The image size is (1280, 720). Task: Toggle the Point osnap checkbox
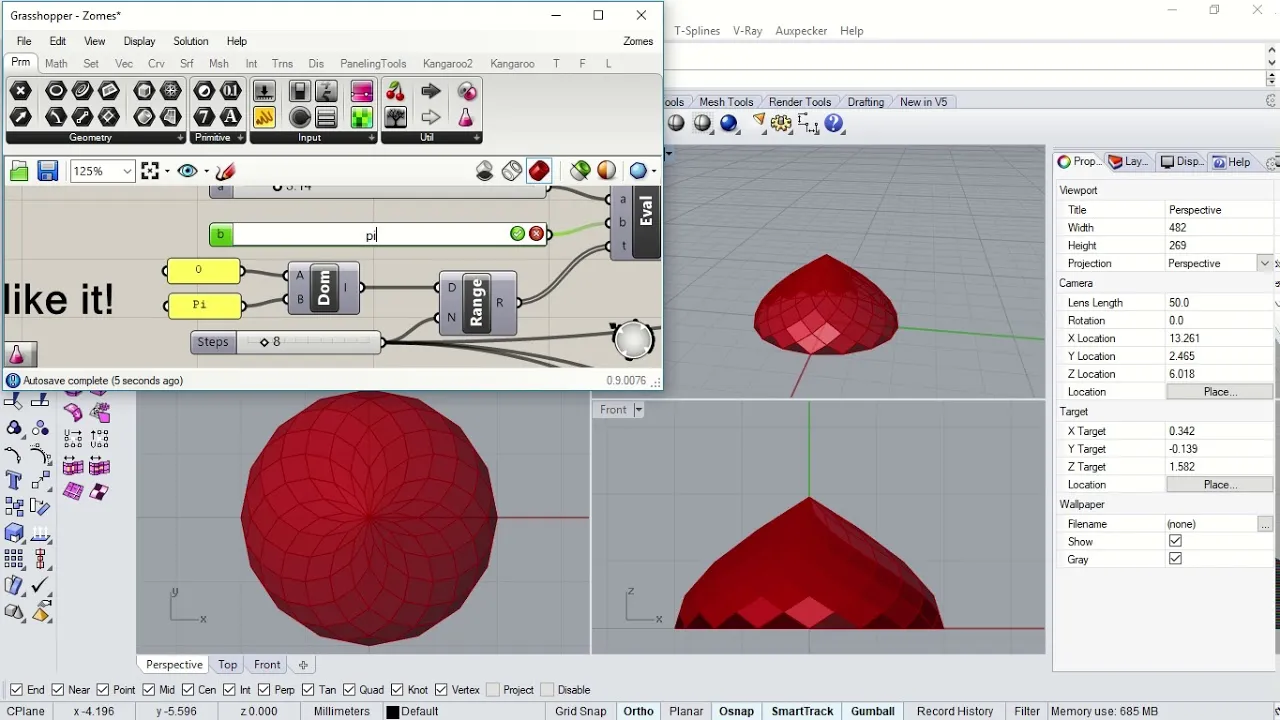pos(103,690)
